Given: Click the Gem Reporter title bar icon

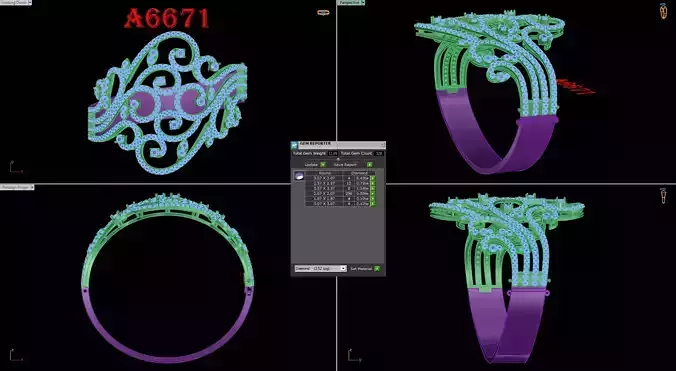Looking at the screenshot, I should (x=295, y=144).
